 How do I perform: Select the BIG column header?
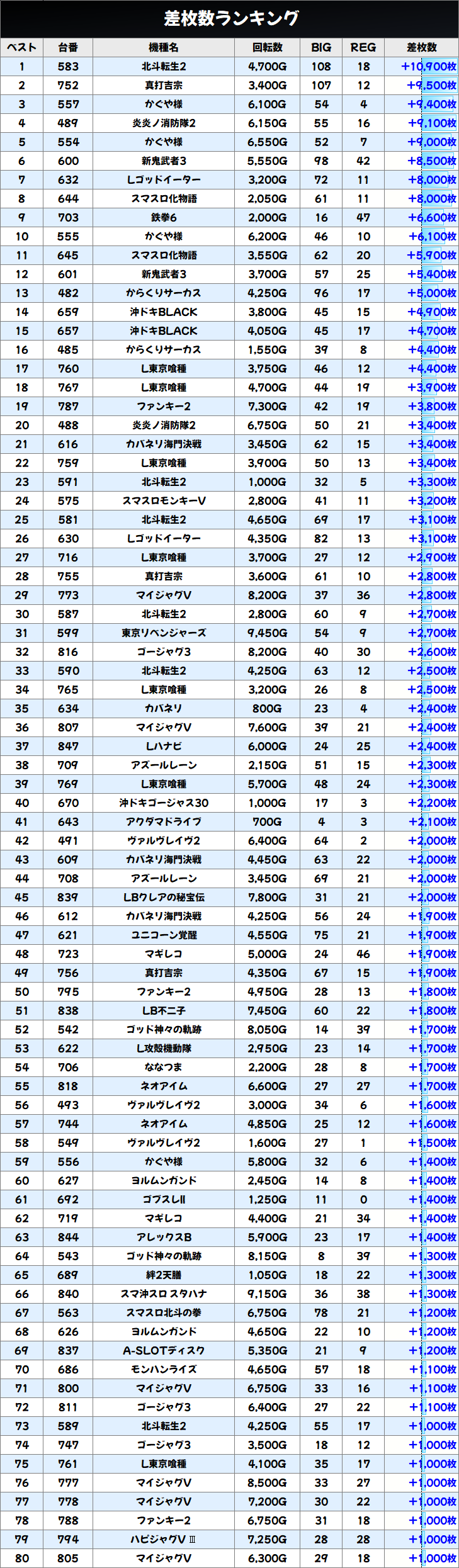(x=321, y=47)
